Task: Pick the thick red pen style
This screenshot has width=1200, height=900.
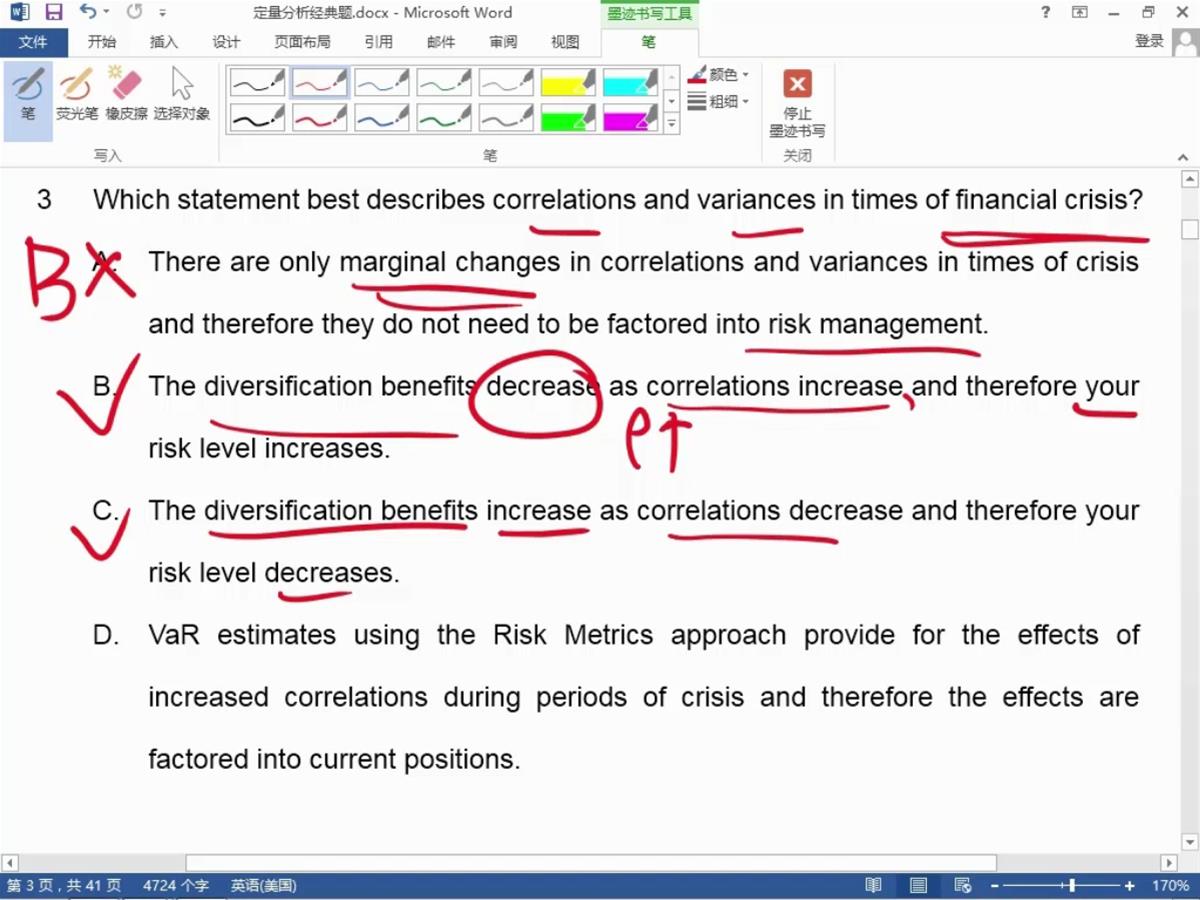Action: (320, 118)
